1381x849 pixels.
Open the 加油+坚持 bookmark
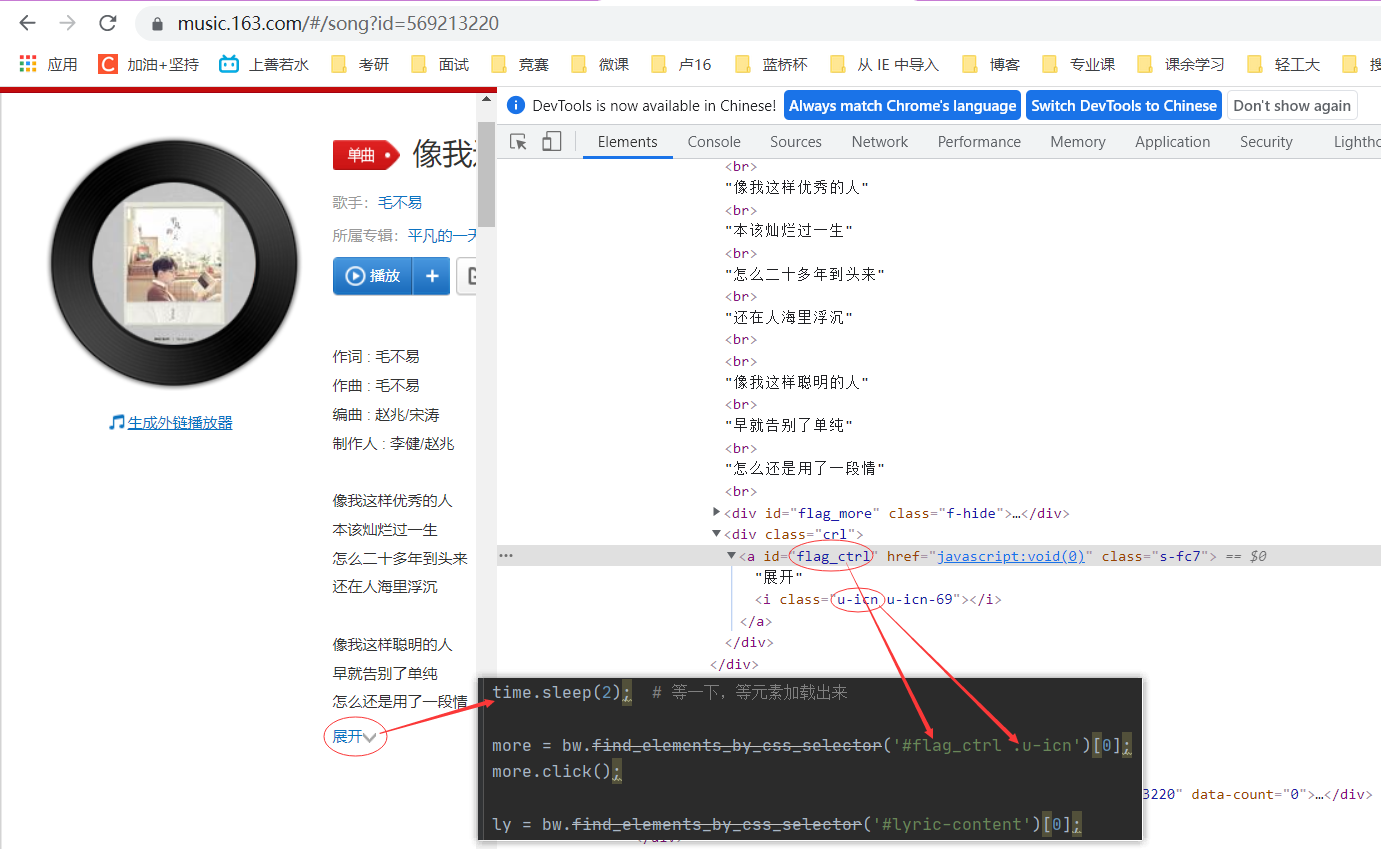(148, 64)
